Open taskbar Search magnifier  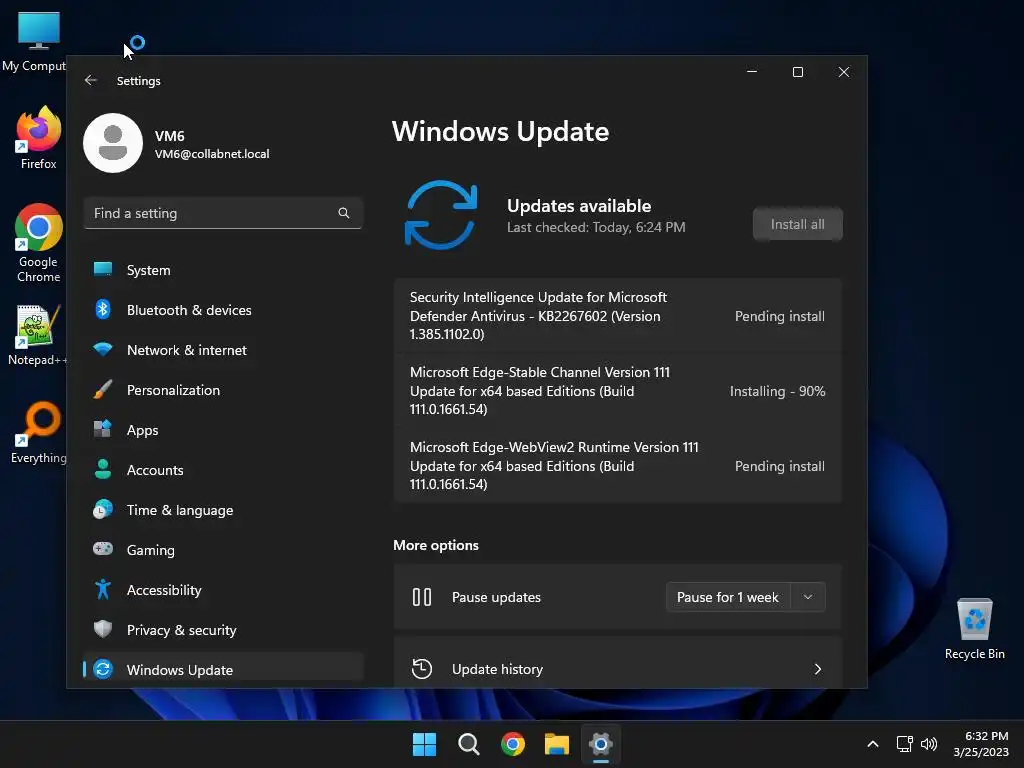pyautogui.click(x=469, y=744)
